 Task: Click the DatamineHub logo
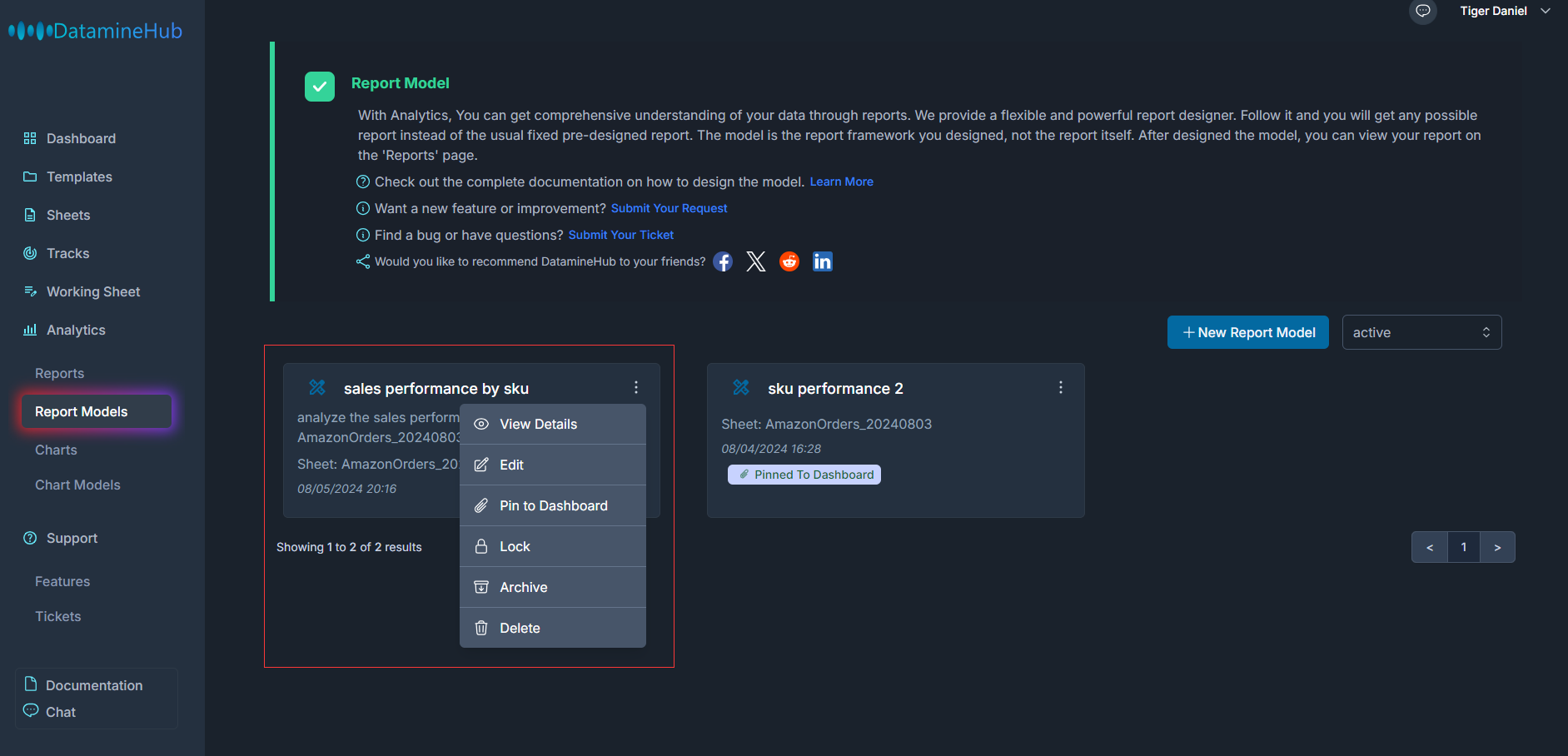(95, 31)
